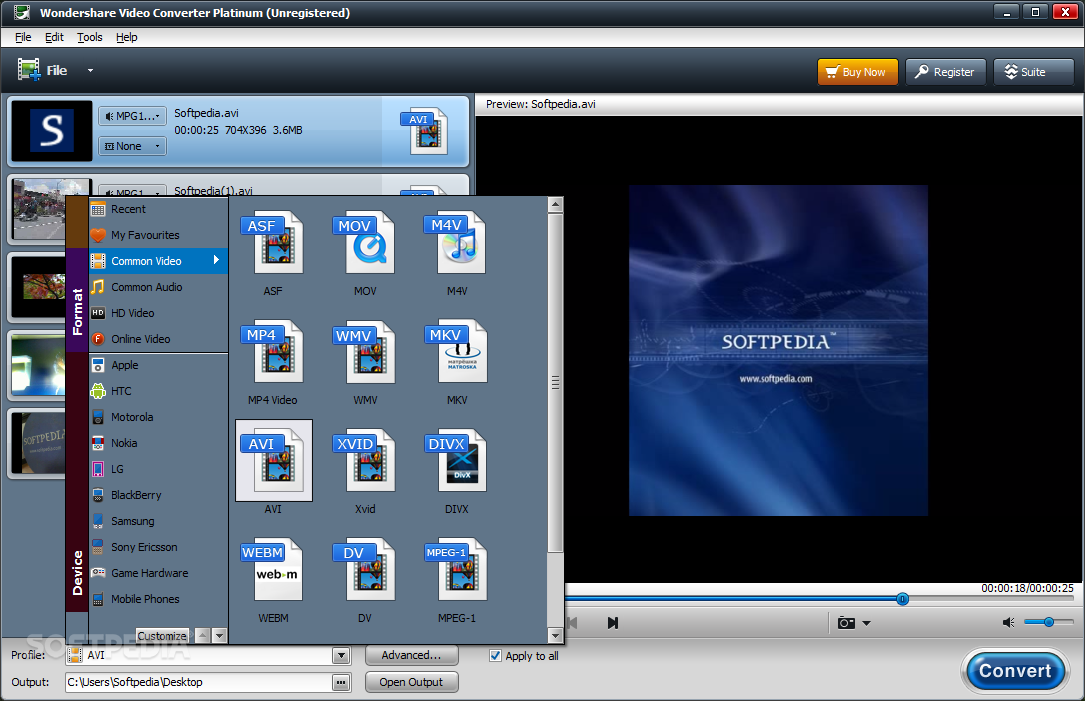Click the preview playback progress slider handle
This screenshot has width=1085, height=701.
[902, 599]
